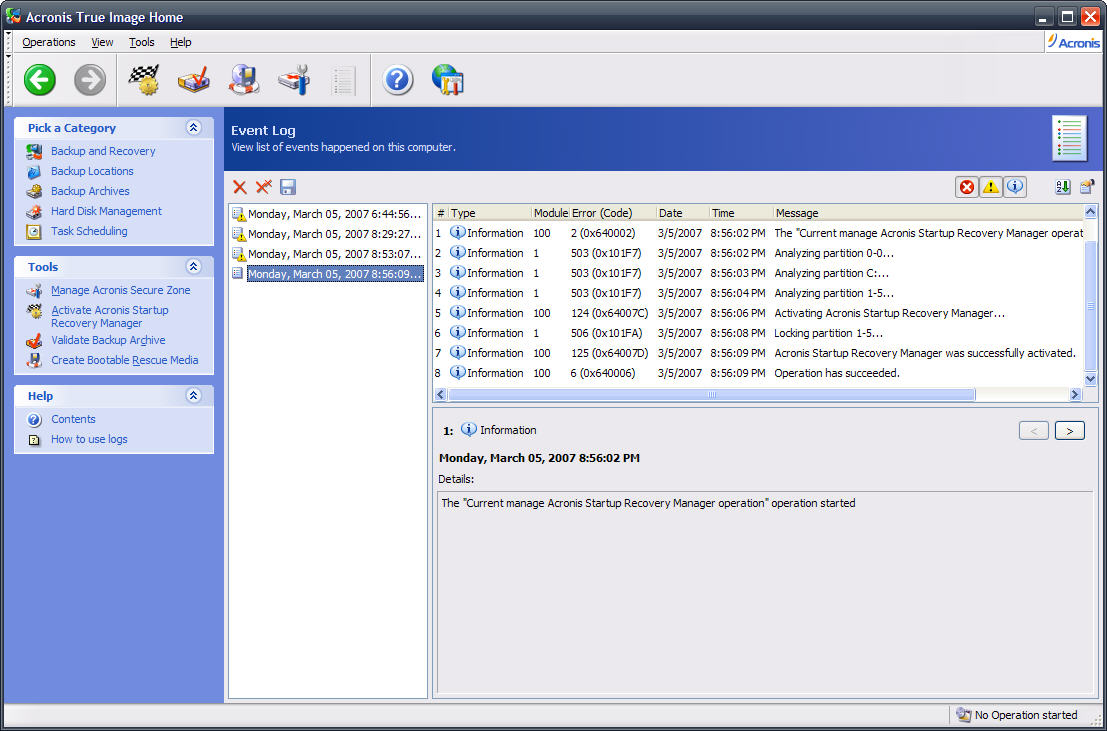Sort by the Message column header
This screenshot has width=1107, height=731.
pos(927,213)
